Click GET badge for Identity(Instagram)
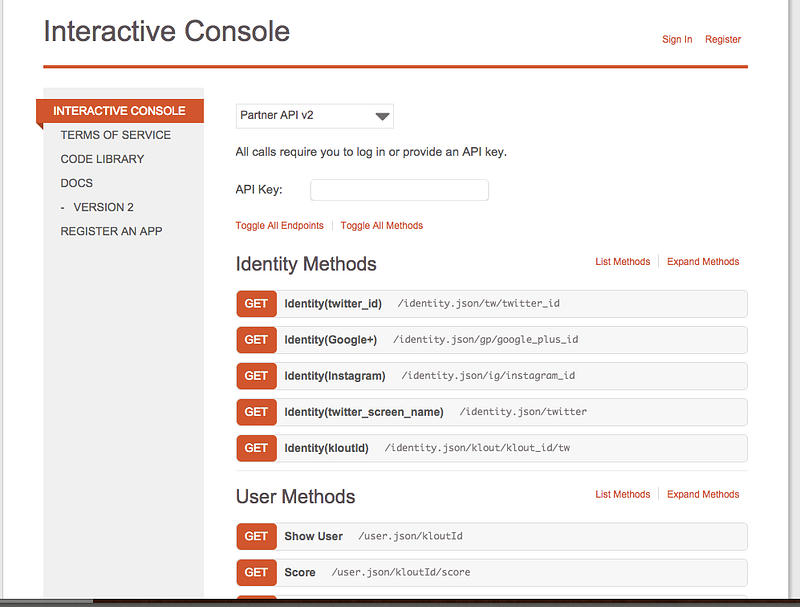Screen dimensions: 800x607 pos(257,376)
